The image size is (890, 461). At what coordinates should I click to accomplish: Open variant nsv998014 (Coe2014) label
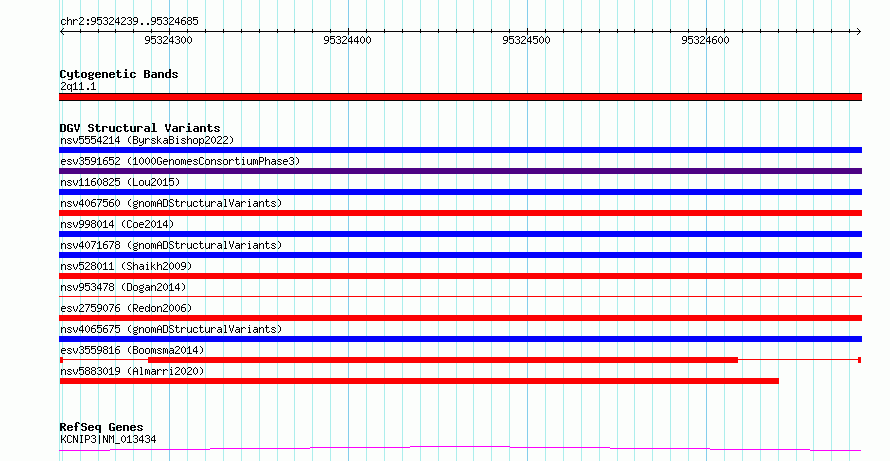coord(117,224)
